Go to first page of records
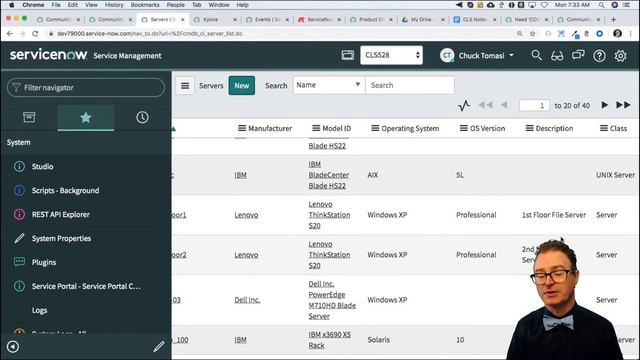Viewport: 640px width, 360px height. point(485,105)
